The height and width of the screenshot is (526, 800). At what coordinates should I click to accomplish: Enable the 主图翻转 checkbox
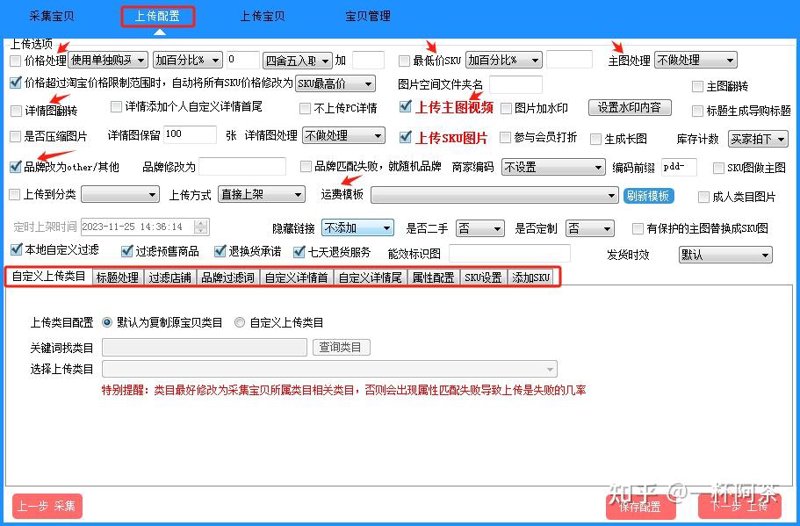pos(697,86)
